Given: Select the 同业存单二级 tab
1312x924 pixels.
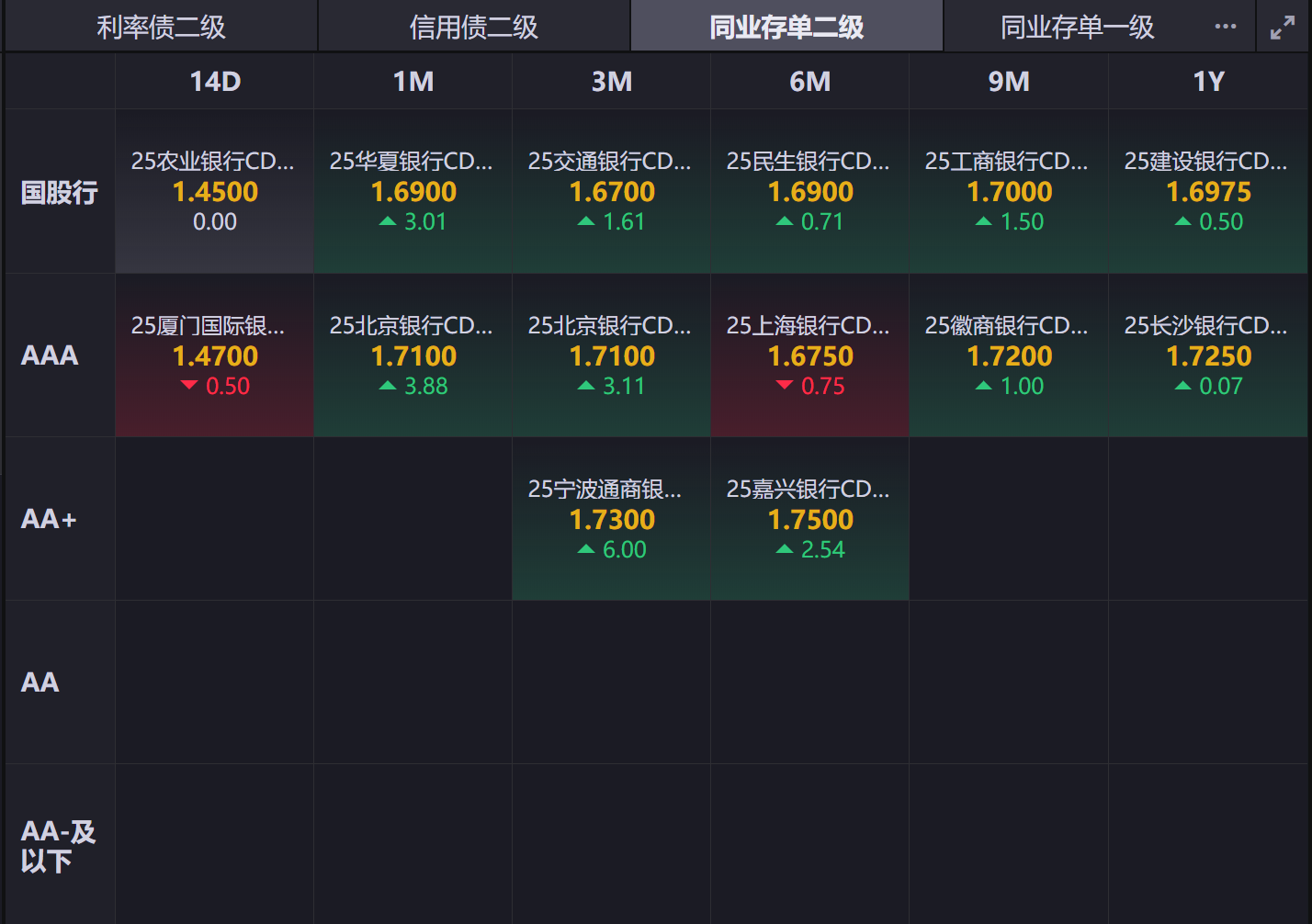Looking at the screenshot, I should pos(786,27).
